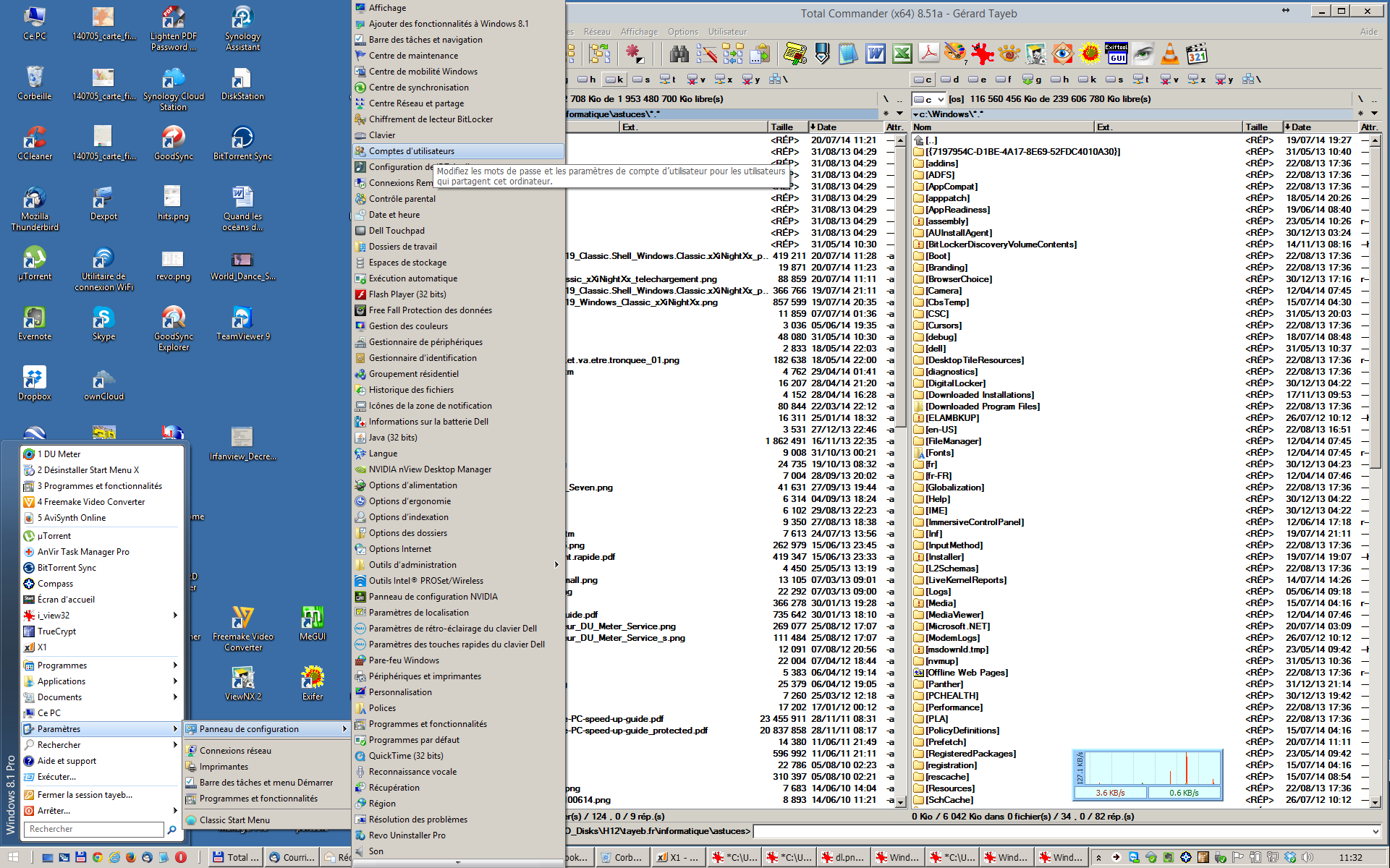
Task: Open Mozilla Thunderbird desktop icon
Action: coord(35,208)
